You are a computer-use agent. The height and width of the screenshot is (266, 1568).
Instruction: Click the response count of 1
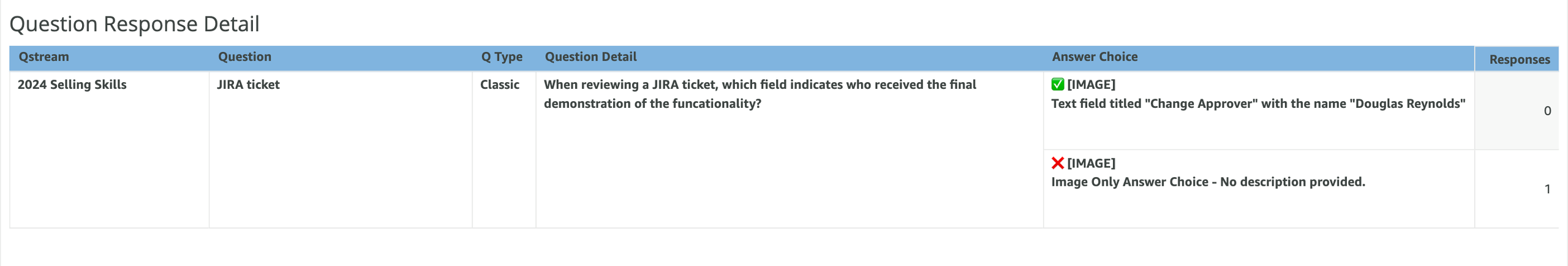coord(1547,189)
